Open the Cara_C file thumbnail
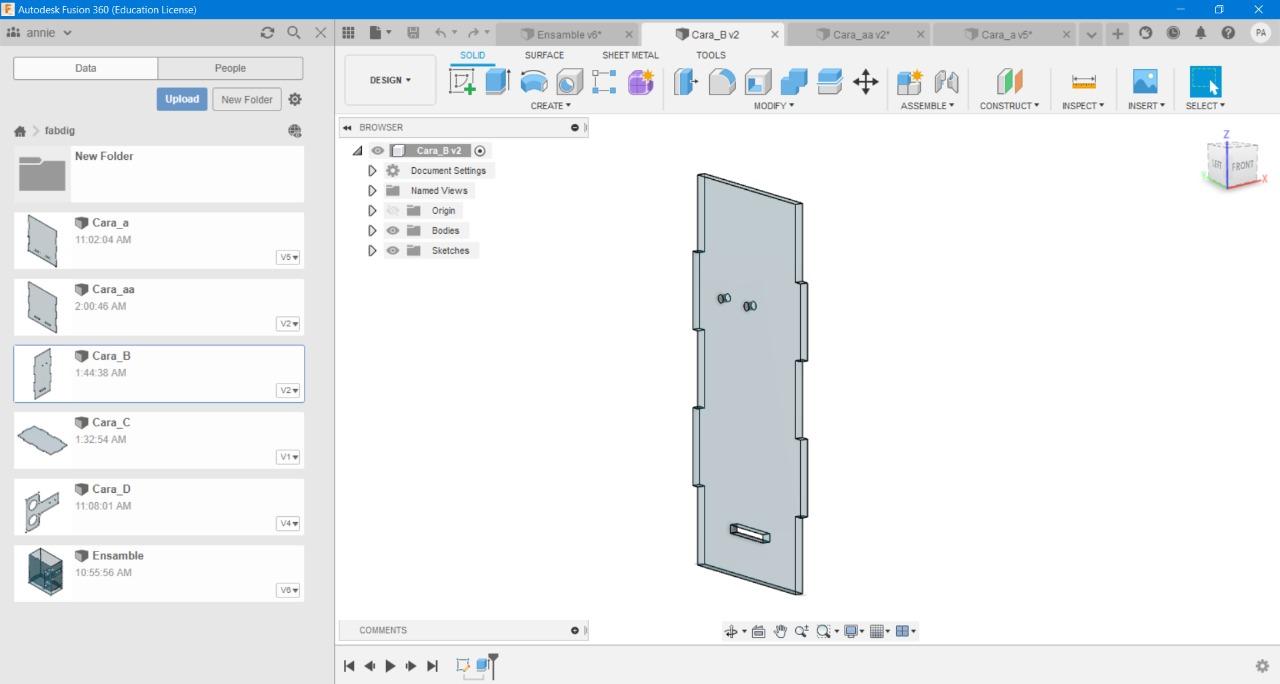The height and width of the screenshot is (684, 1280). 41,440
